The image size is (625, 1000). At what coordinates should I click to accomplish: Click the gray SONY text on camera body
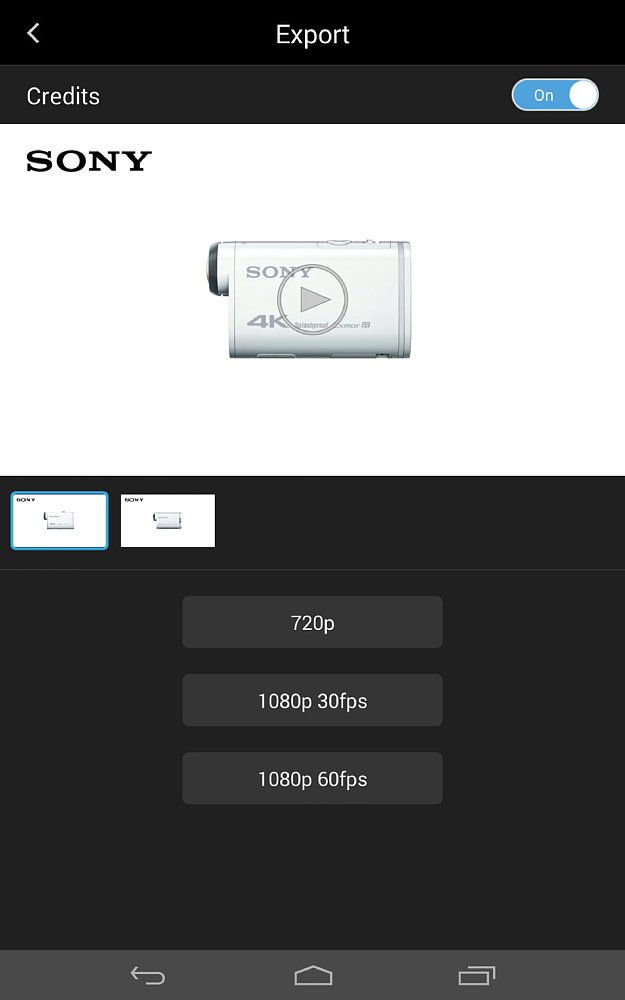point(279,272)
